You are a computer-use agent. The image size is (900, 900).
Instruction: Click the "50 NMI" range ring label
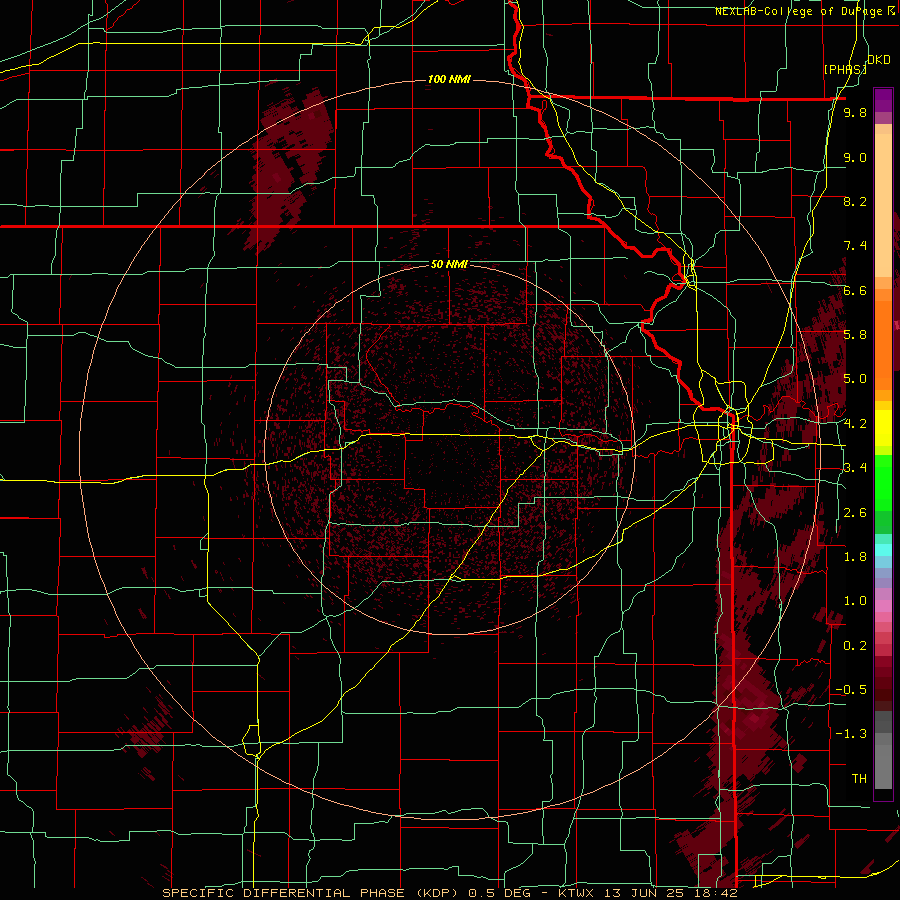(449, 265)
